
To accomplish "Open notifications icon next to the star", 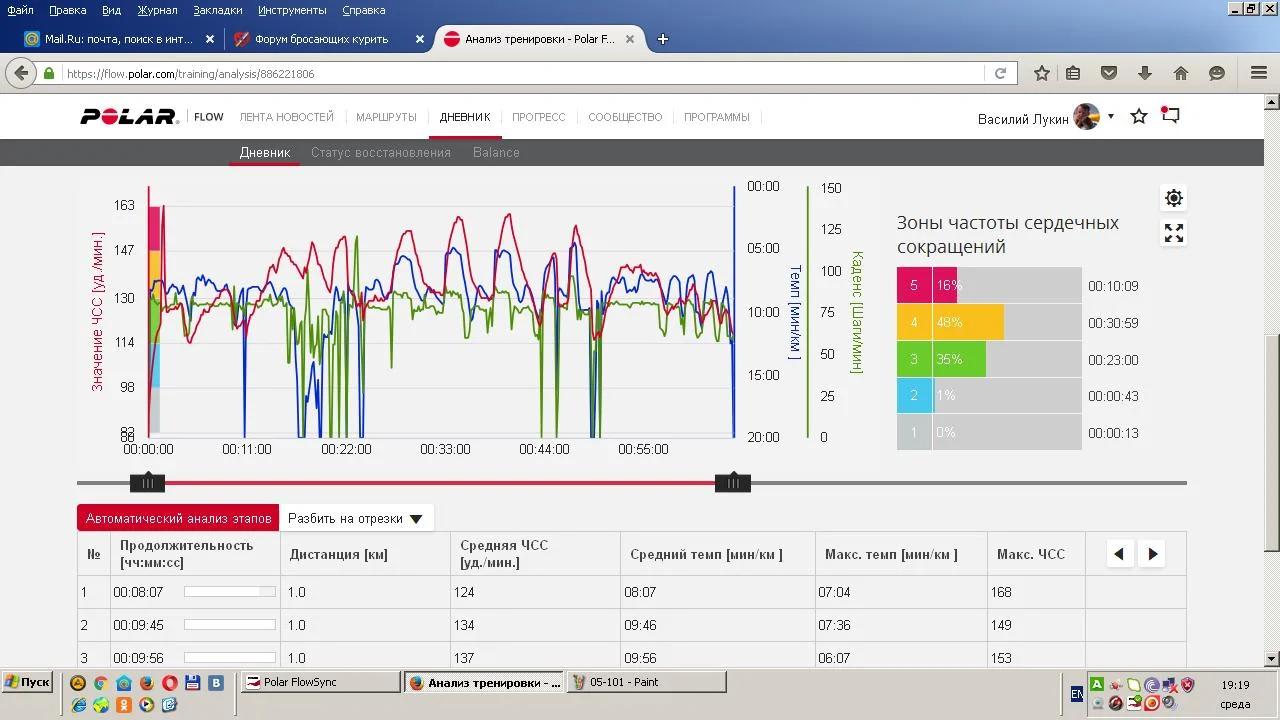I will 1170,116.
